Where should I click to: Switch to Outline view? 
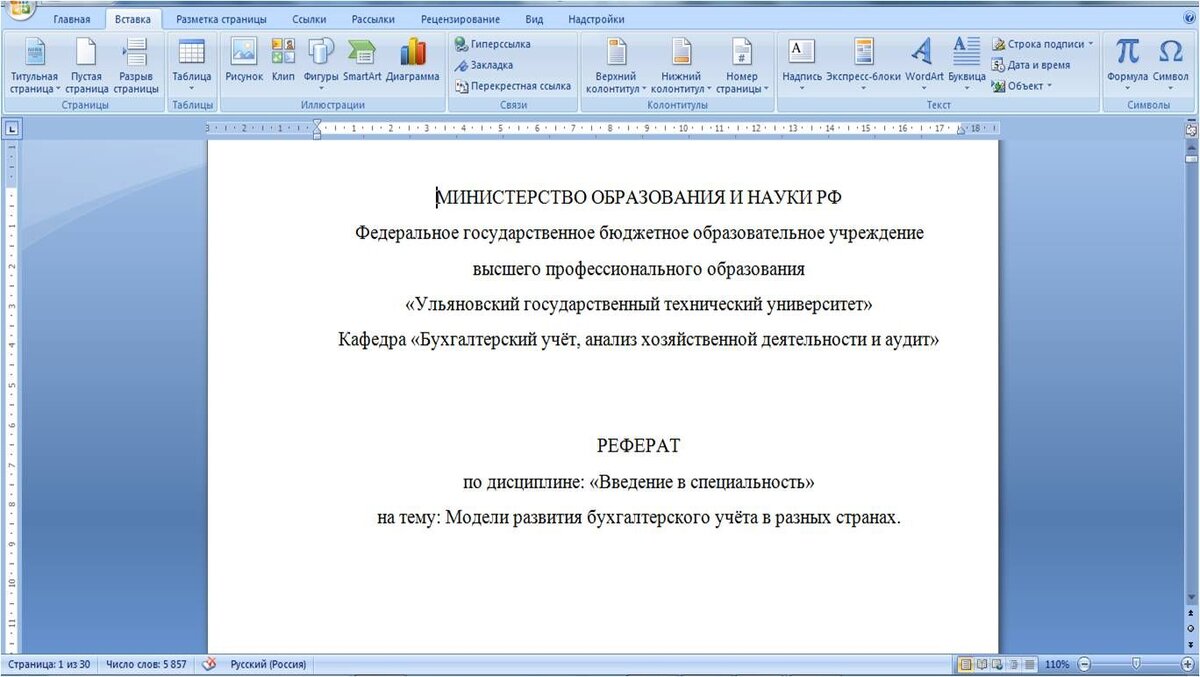(x=1014, y=664)
